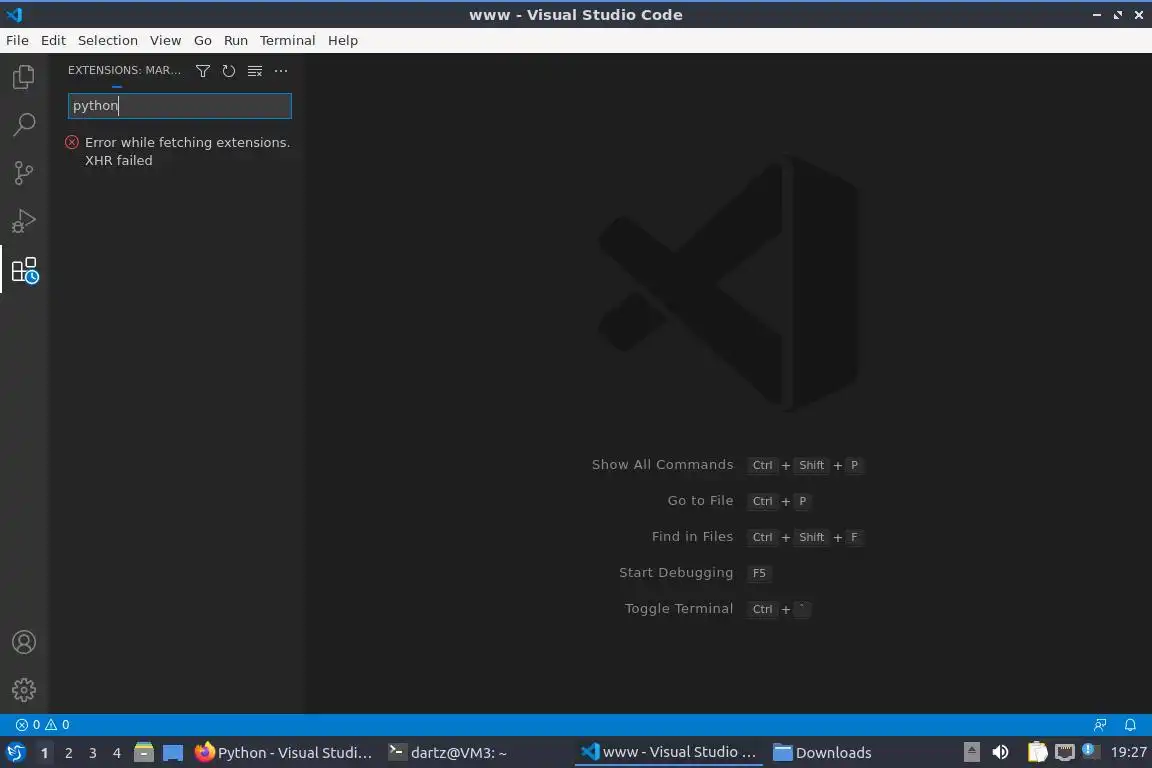Image resolution: width=1152 pixels, height=768 pixels.
Task: Open the Explorer view in activity bar
Action: click(24, 76)
